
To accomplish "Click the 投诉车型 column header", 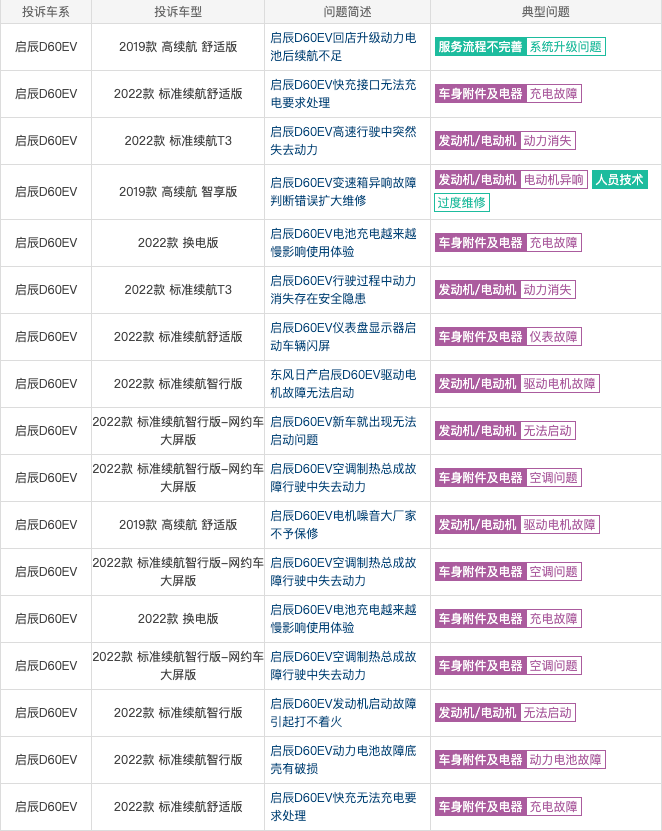I will tap(178, 12).
